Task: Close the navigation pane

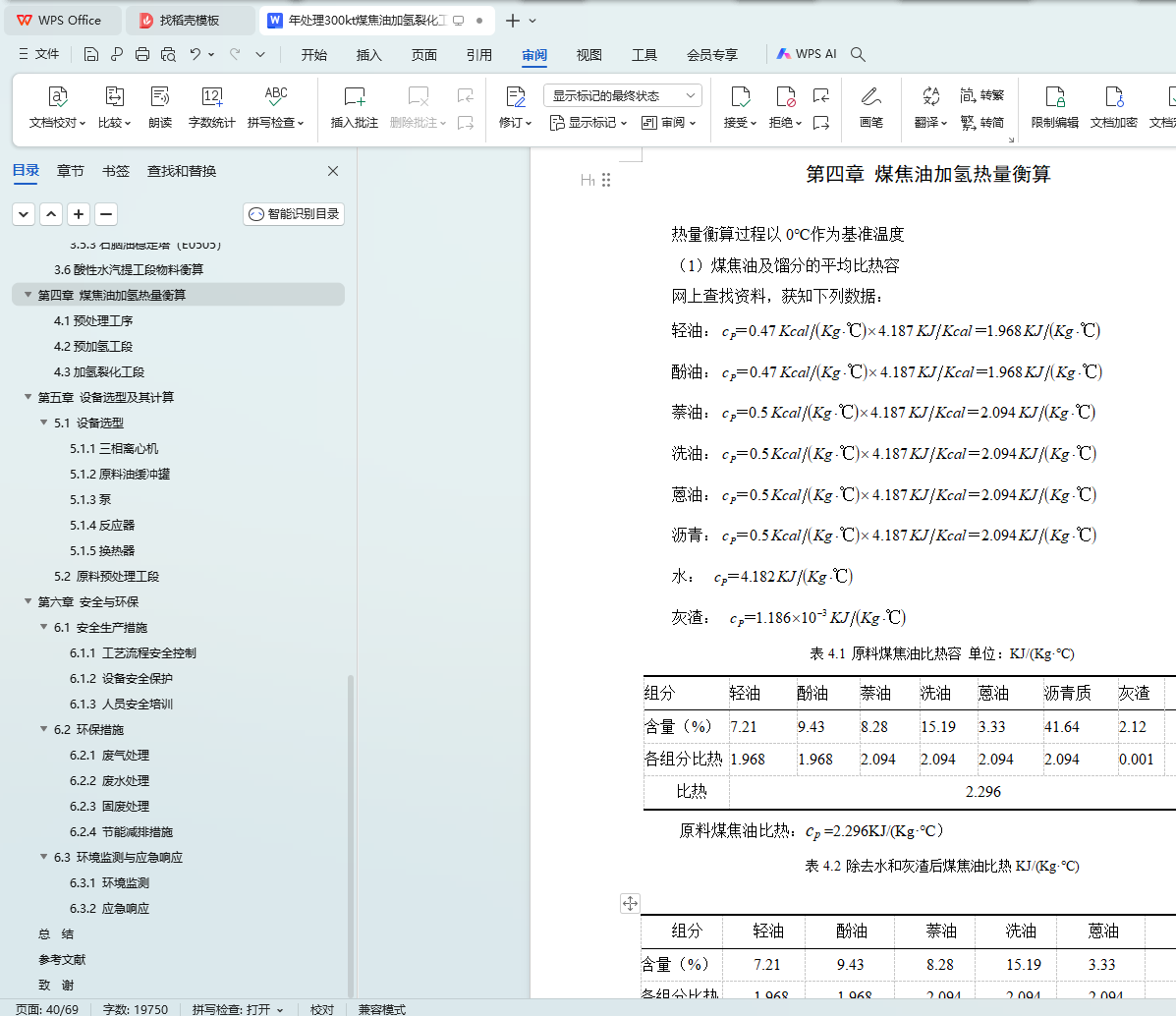Action: pyautogui.click(x=333, y=171)
